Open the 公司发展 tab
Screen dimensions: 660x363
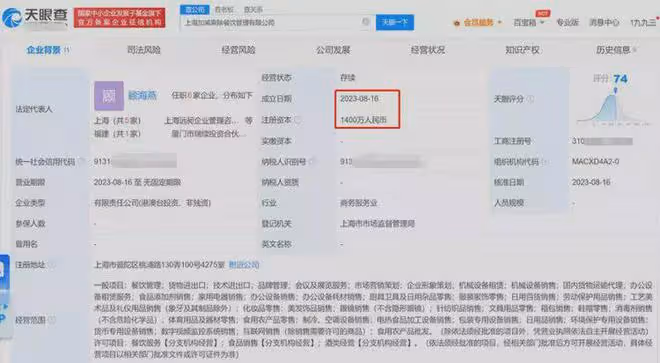click(333, 50)
